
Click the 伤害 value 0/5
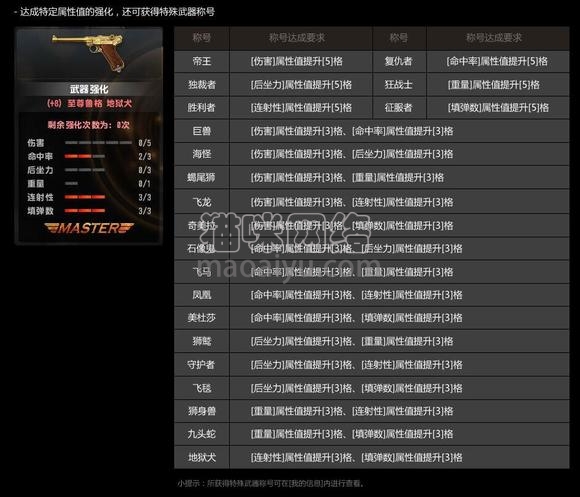[145, 143]
